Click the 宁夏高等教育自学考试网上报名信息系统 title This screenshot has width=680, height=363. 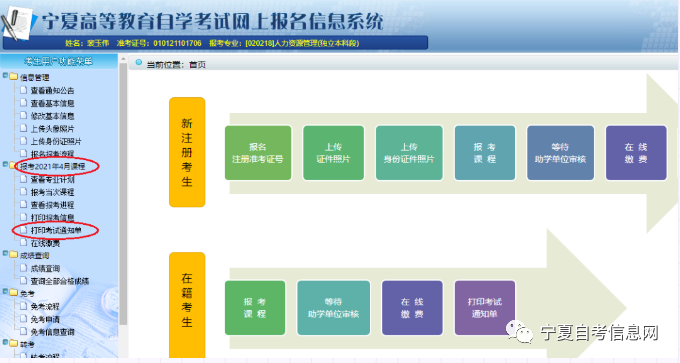(x=212, y=21)
